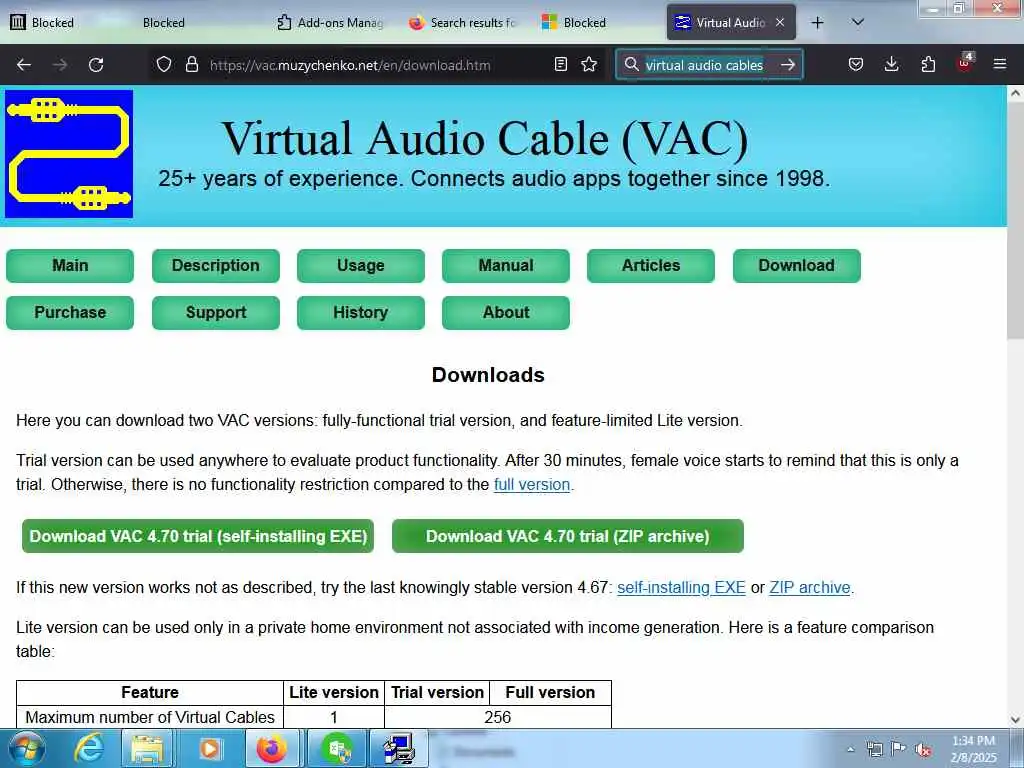Click the network tray icon
The width and height of the screenshot is (1024, 768).
[874, 749]
